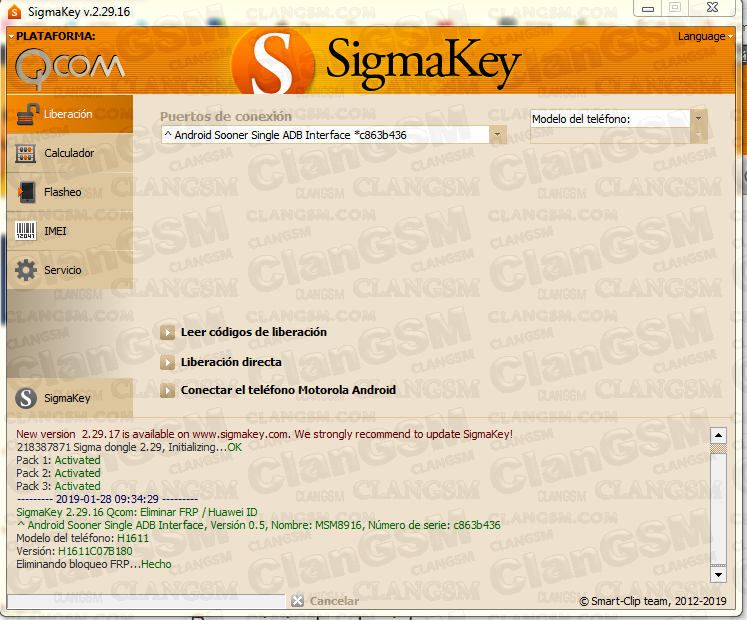
Task: Select the Android Sooner ADB Interface port field
Action: (x=325, y=135)
